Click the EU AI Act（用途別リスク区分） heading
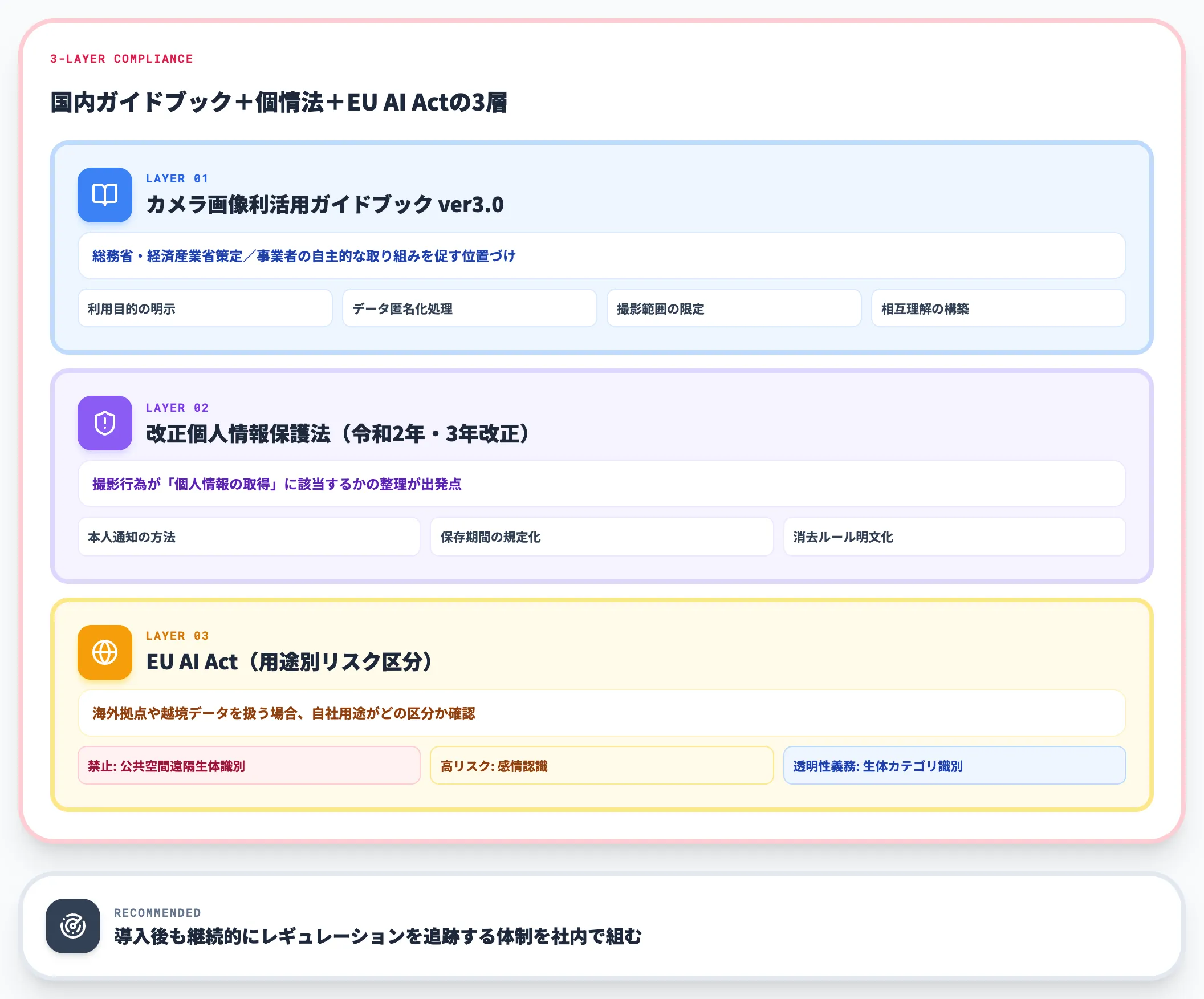1204x999 pixels. [290, 662]
